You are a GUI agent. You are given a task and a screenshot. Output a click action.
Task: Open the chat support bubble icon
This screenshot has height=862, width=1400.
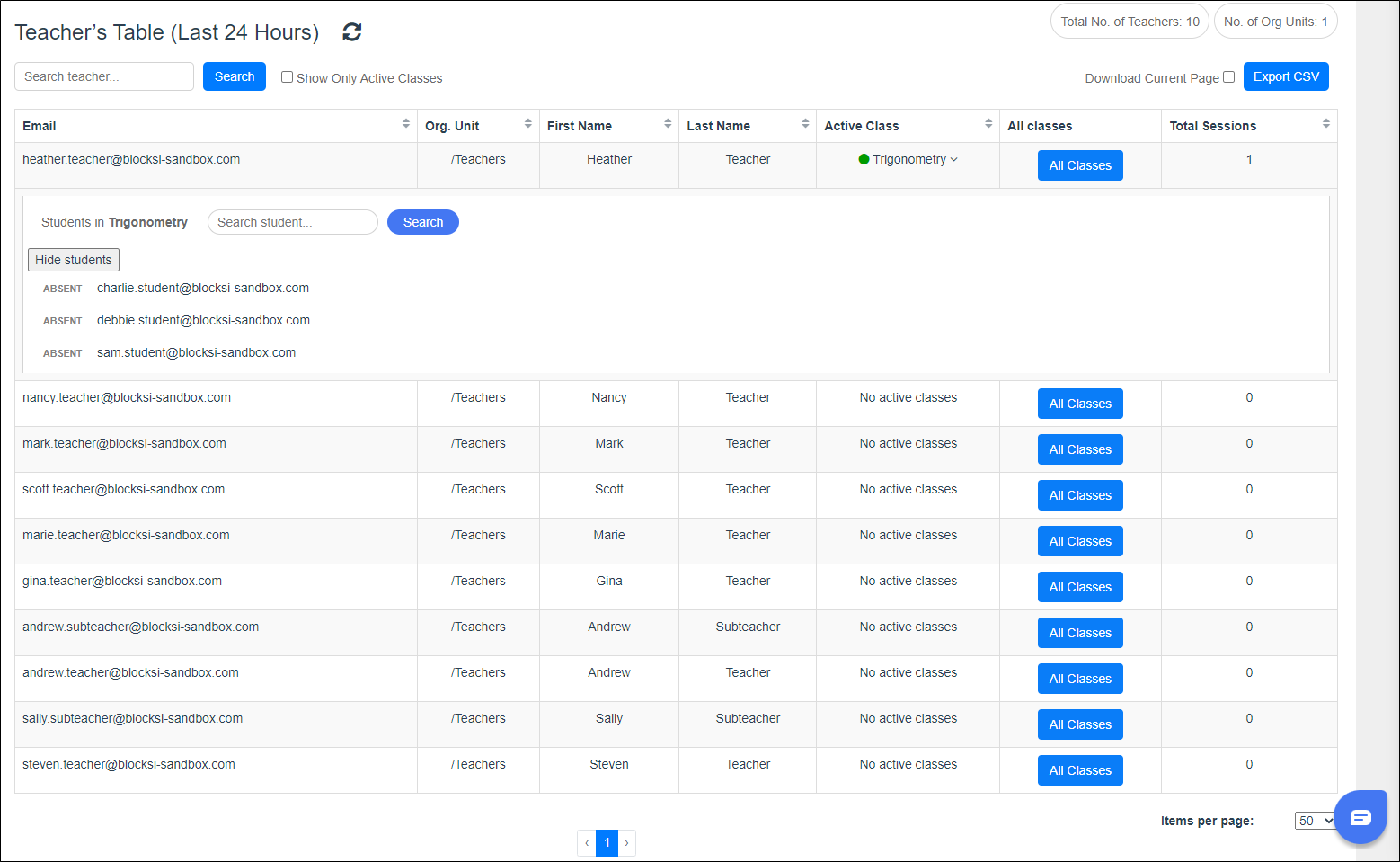pos(1360,817)
